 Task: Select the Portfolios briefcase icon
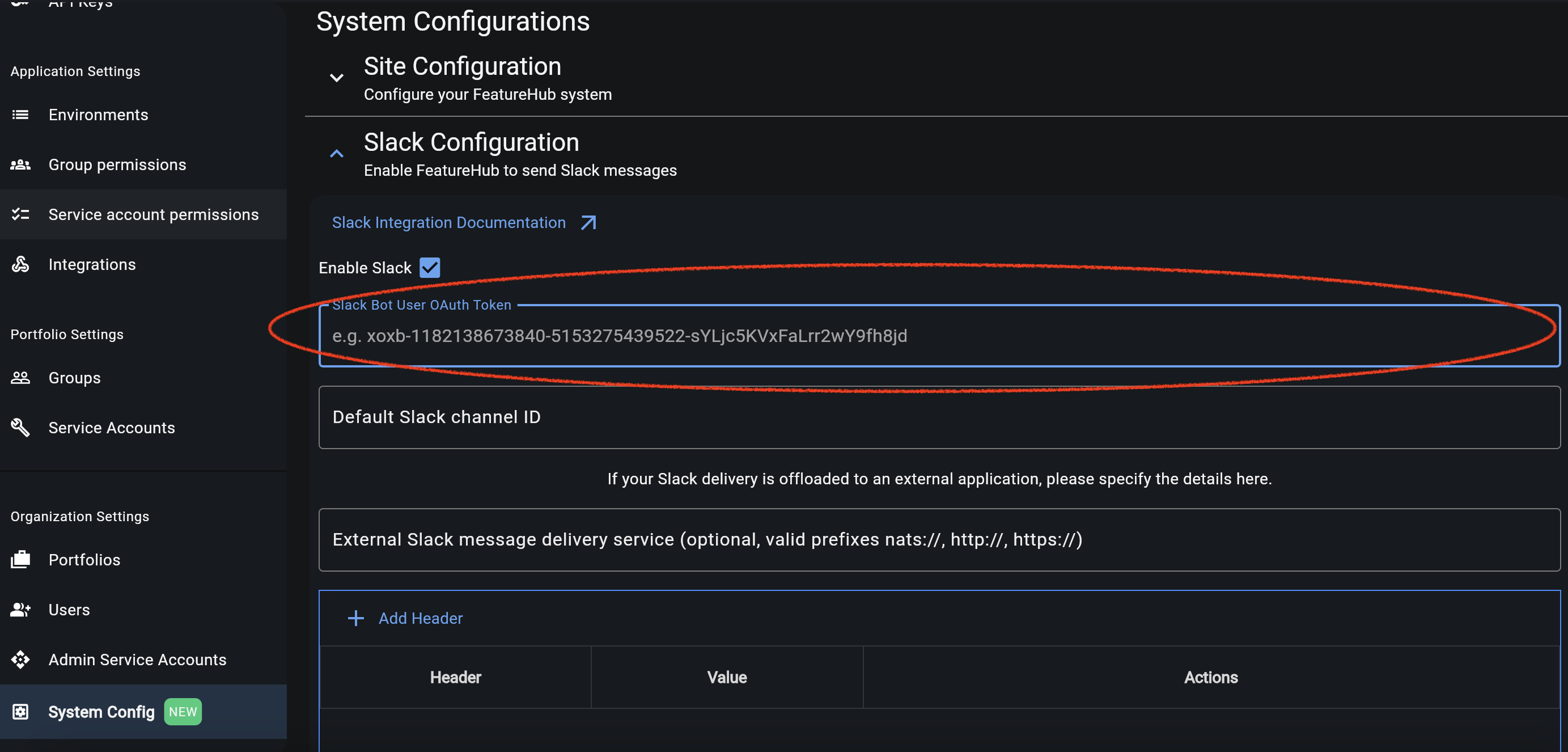click(20, 560)
